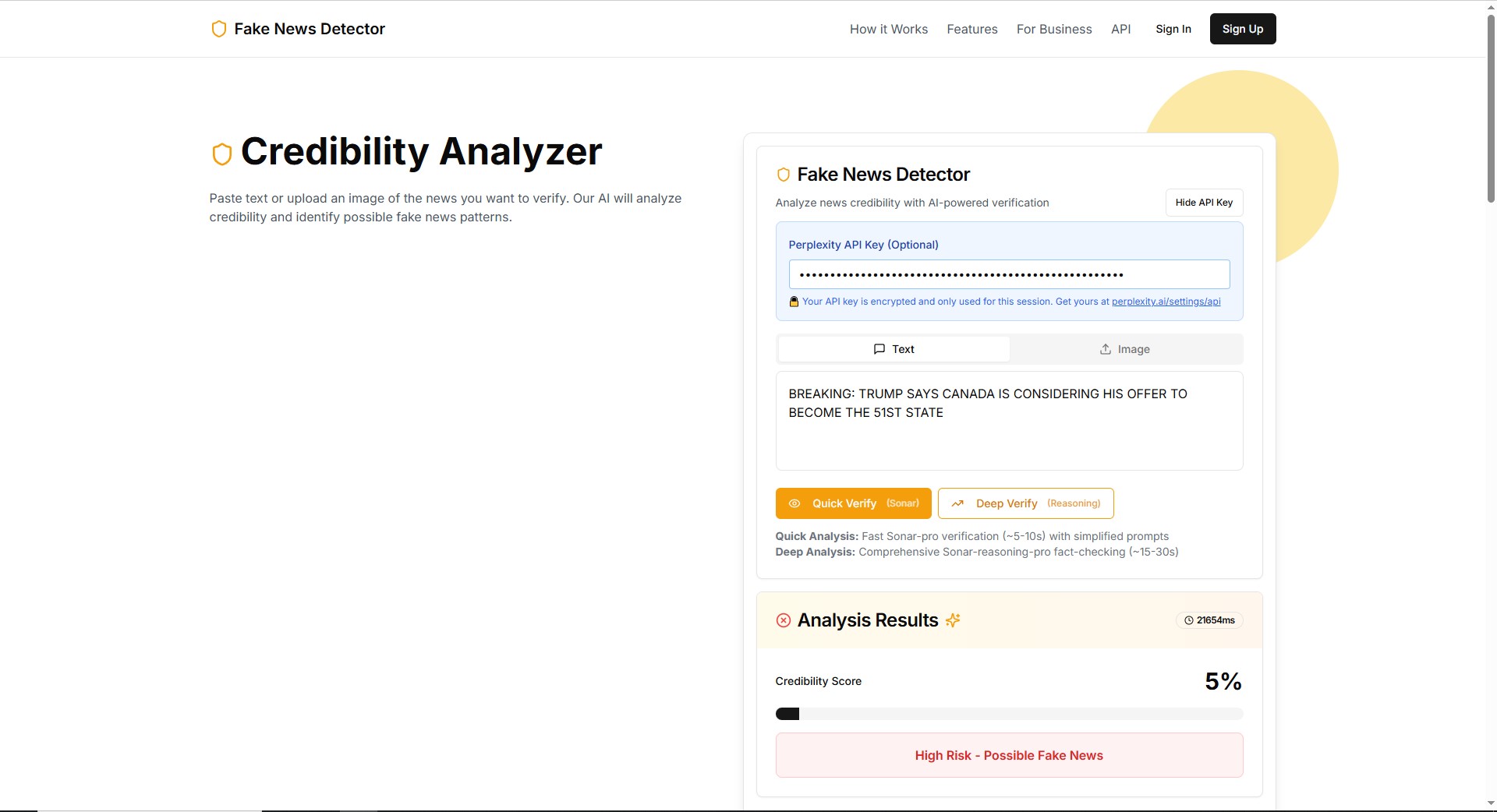The width and height of the screenshot is (1497, 812).
Task: Click the lock icon in the API key notice
Action: coord(794,302)
